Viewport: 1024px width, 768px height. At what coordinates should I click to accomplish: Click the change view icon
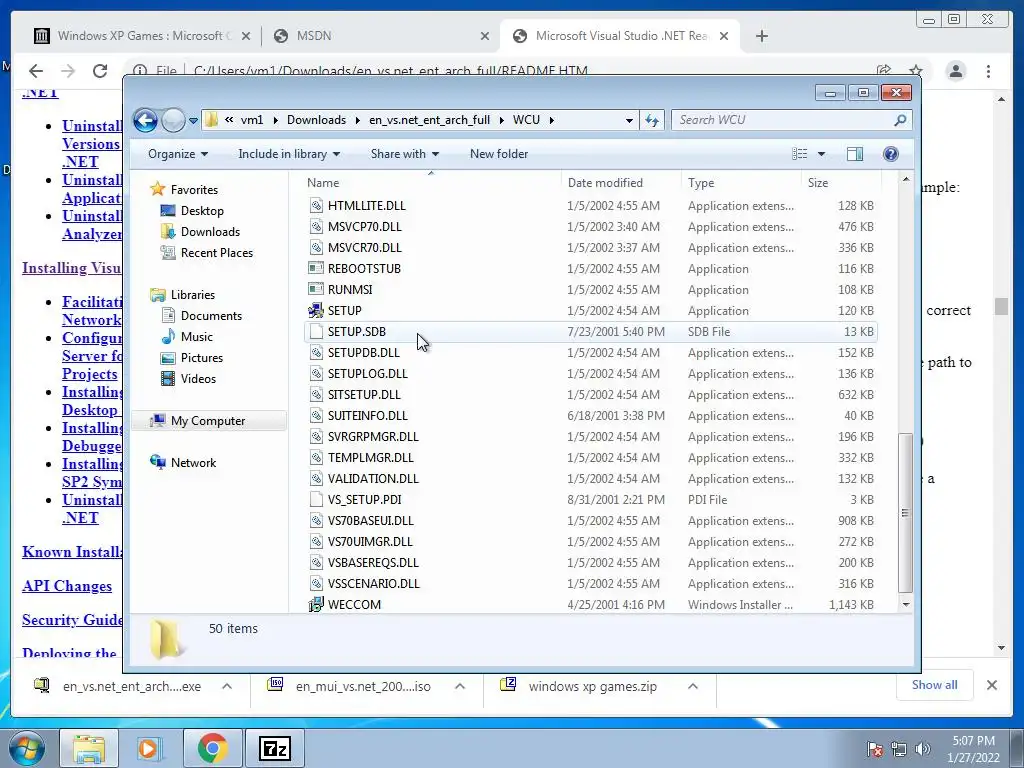(799, 154)
